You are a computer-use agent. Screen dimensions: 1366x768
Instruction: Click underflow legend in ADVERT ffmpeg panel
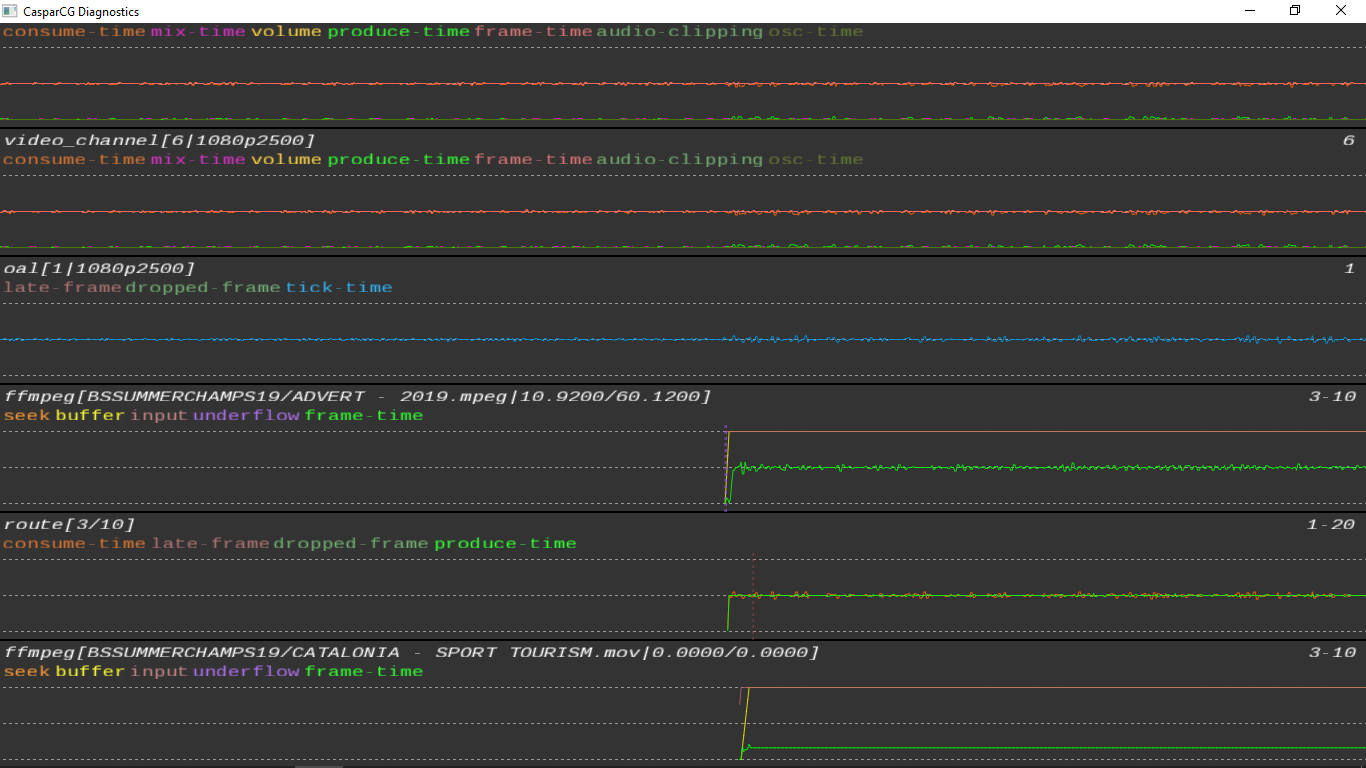pos(247,416)
